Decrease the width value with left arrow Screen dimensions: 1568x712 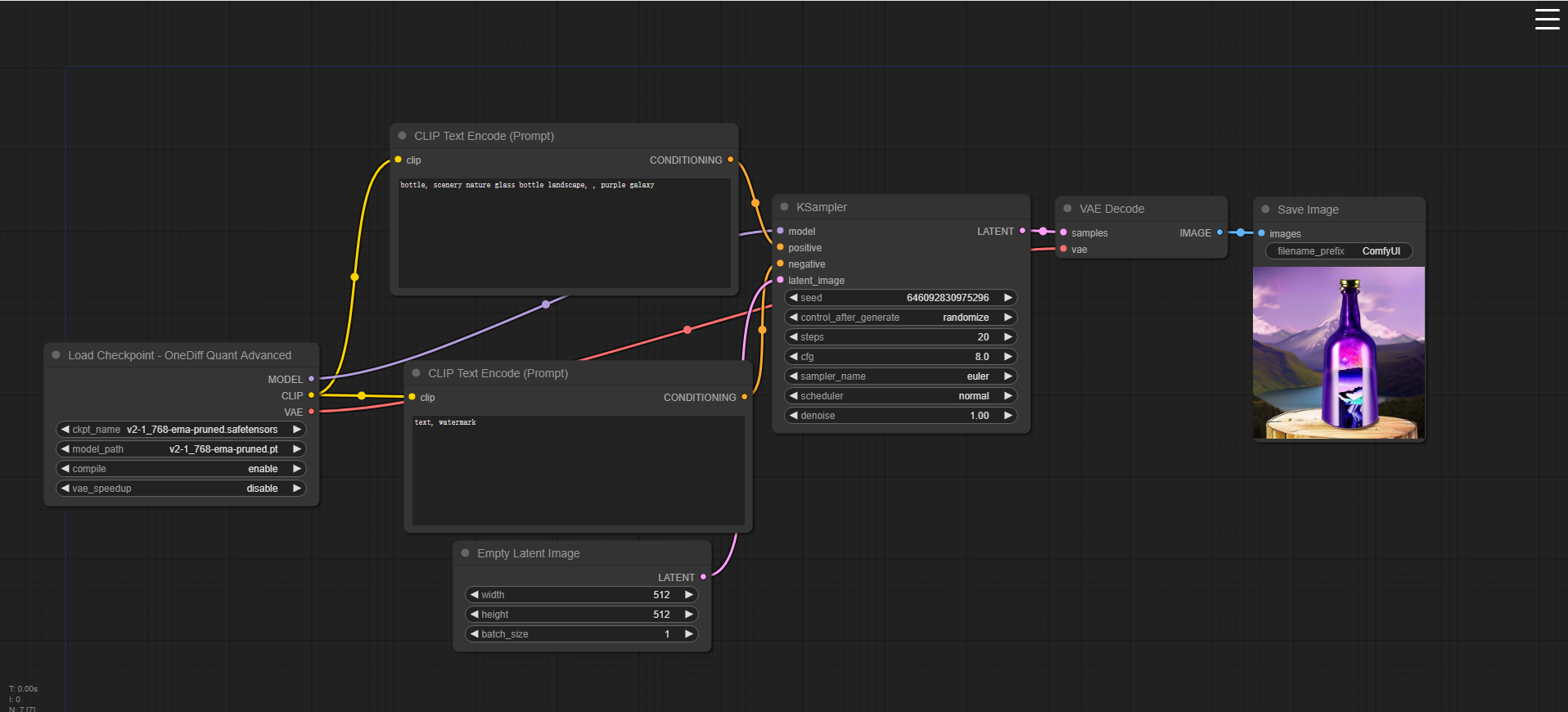475,595
